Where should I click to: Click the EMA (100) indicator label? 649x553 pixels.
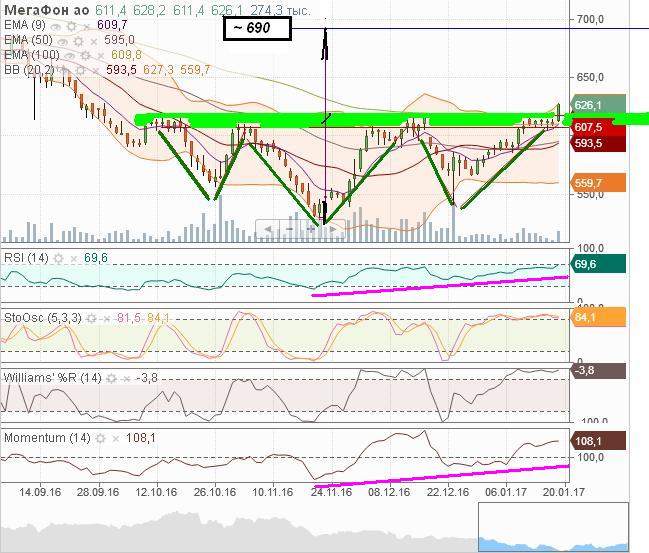click(x=32, y=55)
